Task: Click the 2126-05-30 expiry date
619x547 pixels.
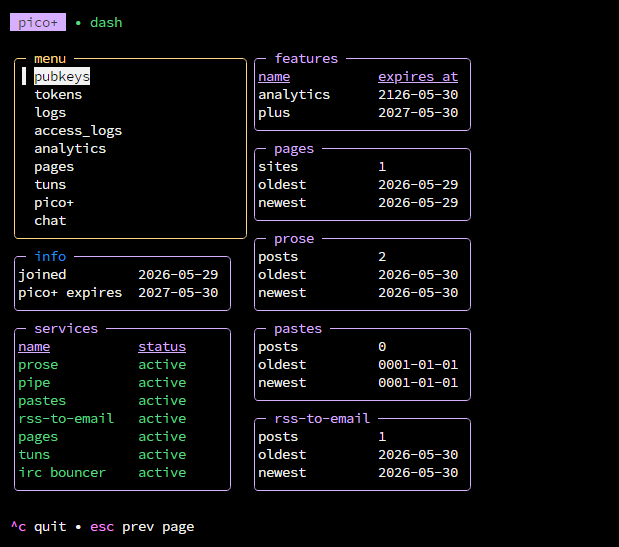Action: point(418,94)
